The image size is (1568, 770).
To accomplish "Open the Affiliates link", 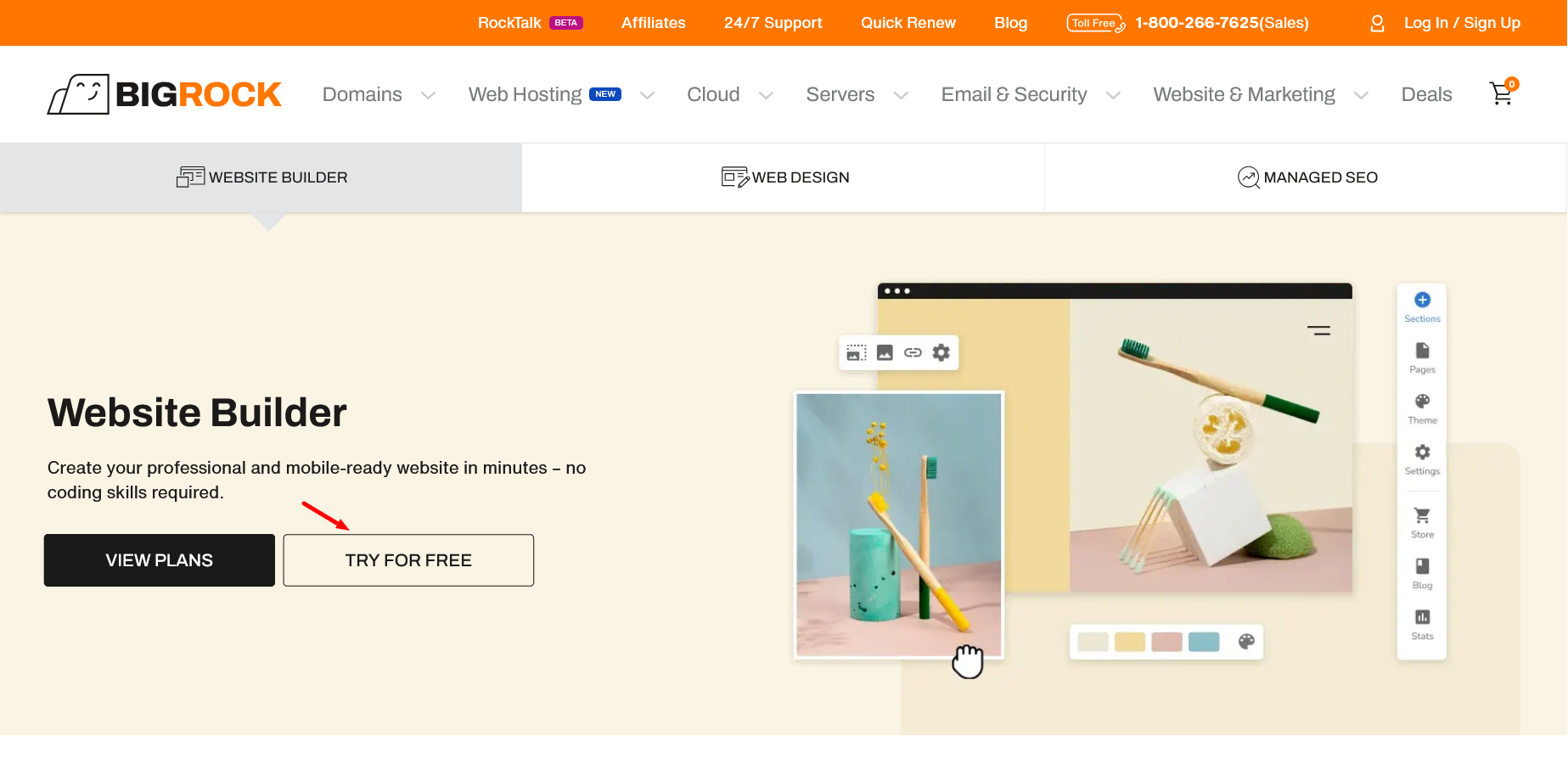I will (x=654, y=23).
